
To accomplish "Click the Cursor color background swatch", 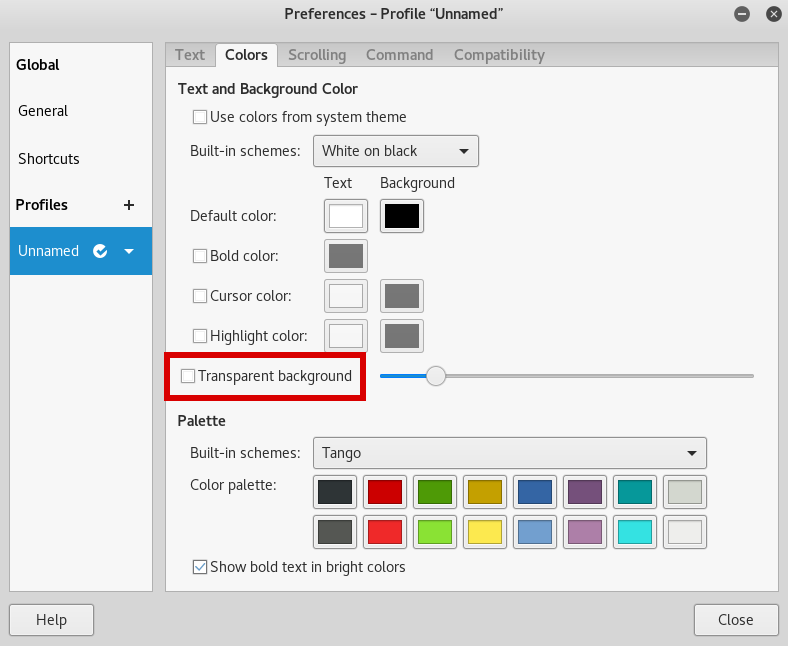I will (x=402, y=296).
